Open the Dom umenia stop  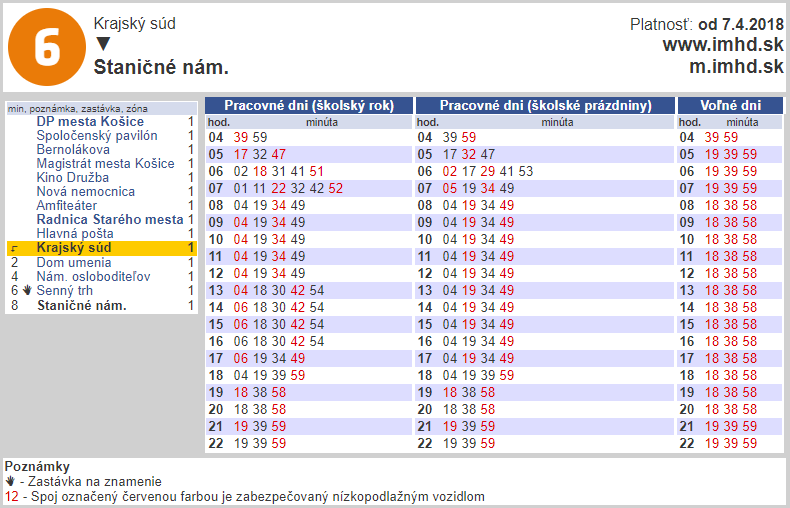coord(74,262)
